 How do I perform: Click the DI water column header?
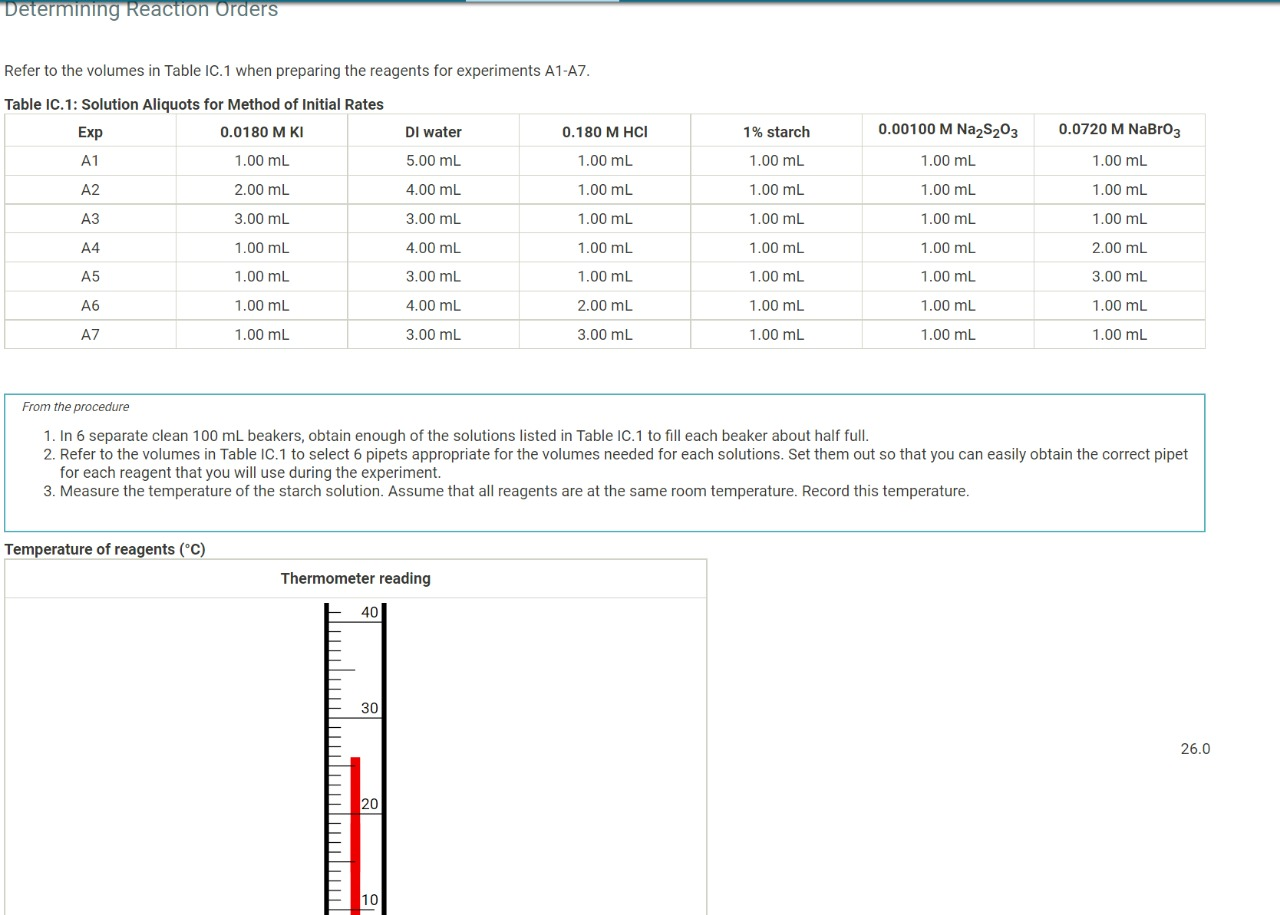[x=432, y=131]
